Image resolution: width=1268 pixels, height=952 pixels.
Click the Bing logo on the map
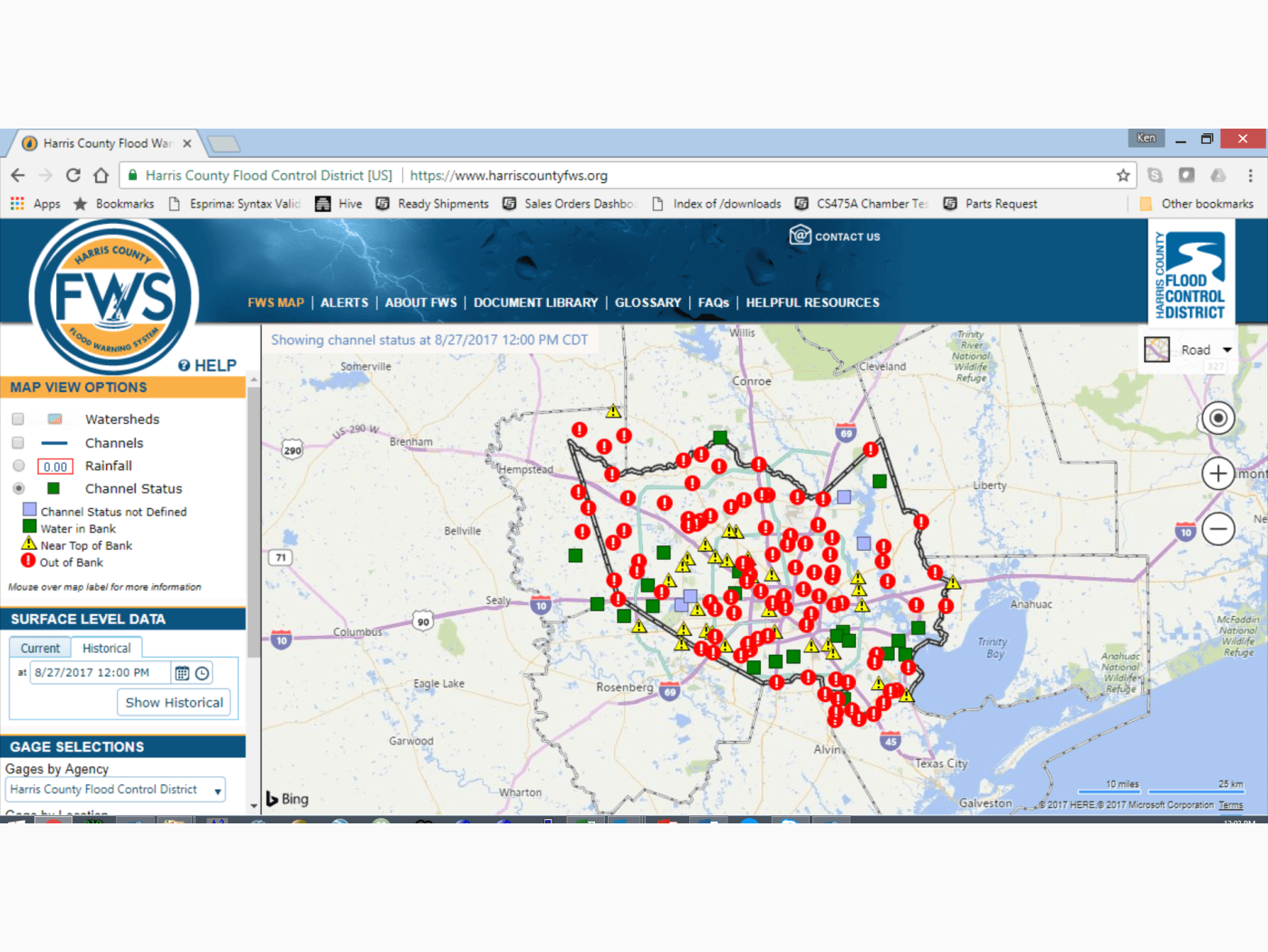(x=287, y=798)
